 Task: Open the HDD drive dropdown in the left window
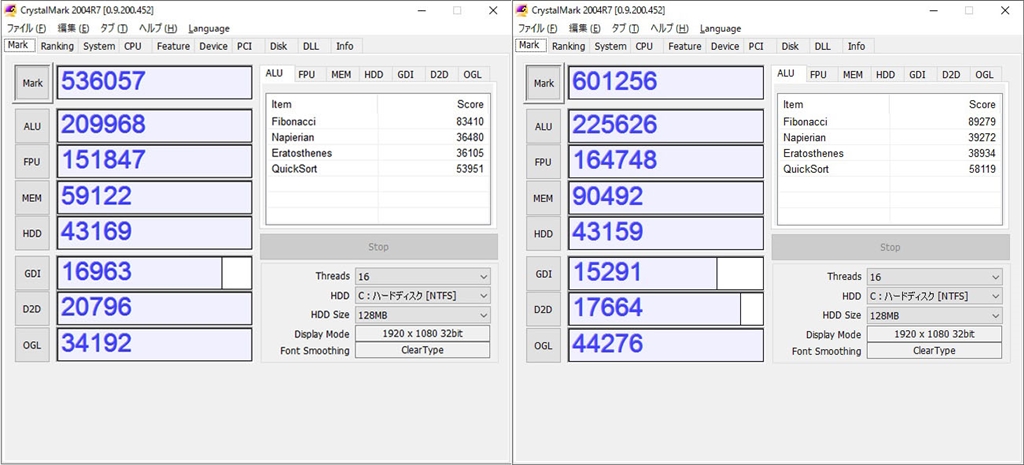click(x=423, y=295)
